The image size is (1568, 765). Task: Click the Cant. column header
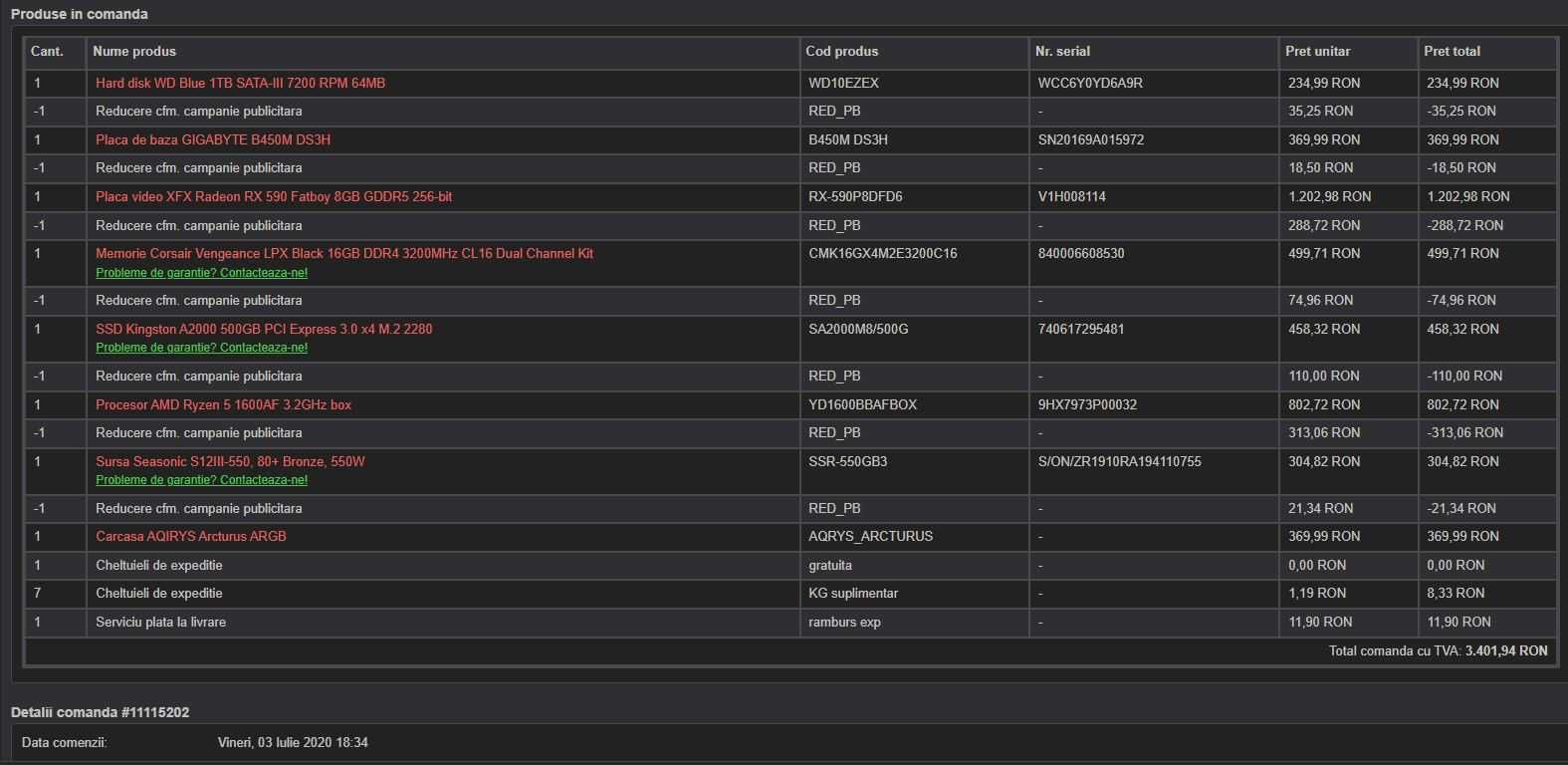coord(47,51)
